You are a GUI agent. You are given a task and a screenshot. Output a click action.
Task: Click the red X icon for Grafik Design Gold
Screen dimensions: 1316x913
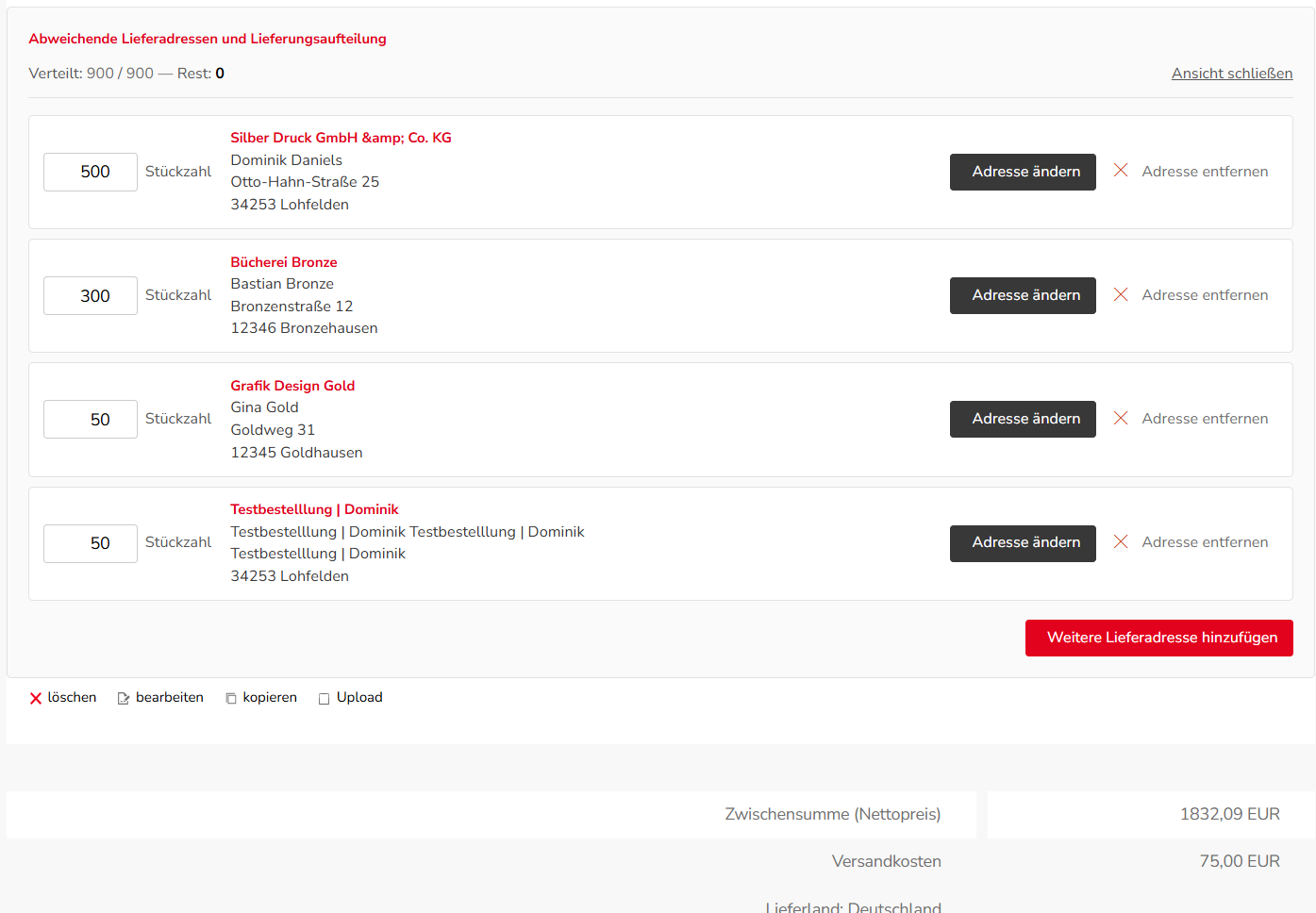(x=1121, y=418)
